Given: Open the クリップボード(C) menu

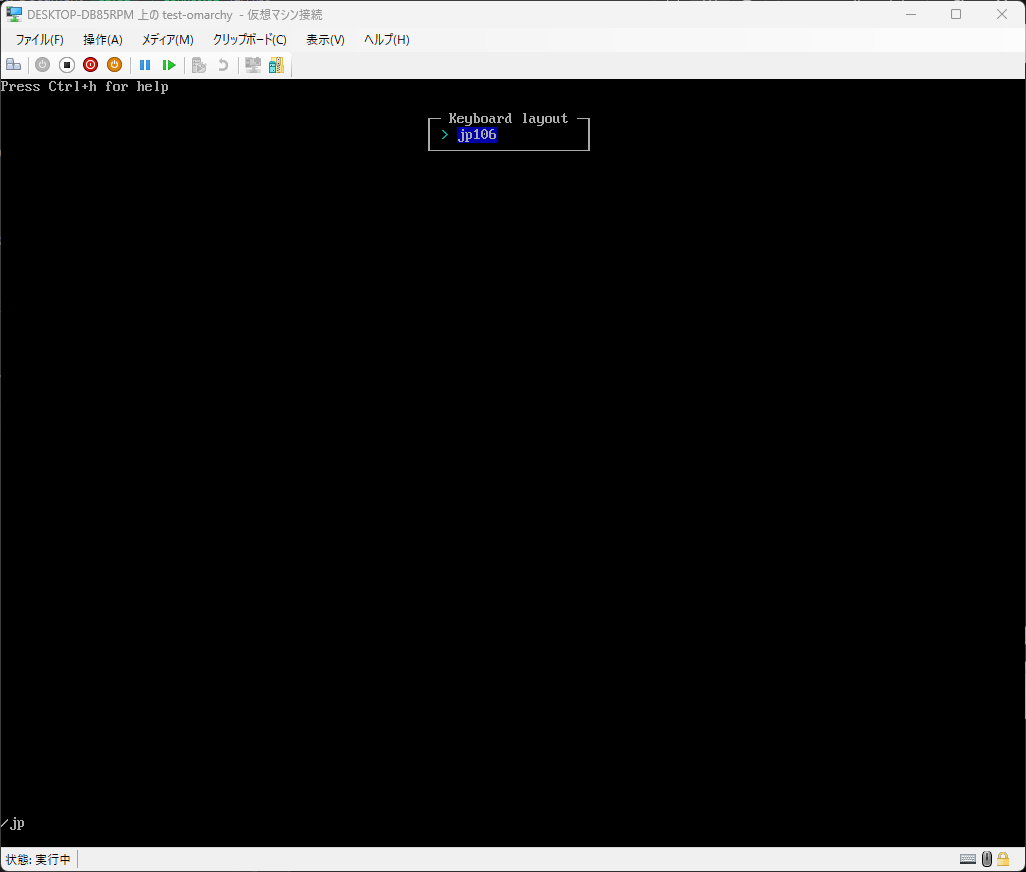Looking at the screenshot, I should tap(249, 40).
